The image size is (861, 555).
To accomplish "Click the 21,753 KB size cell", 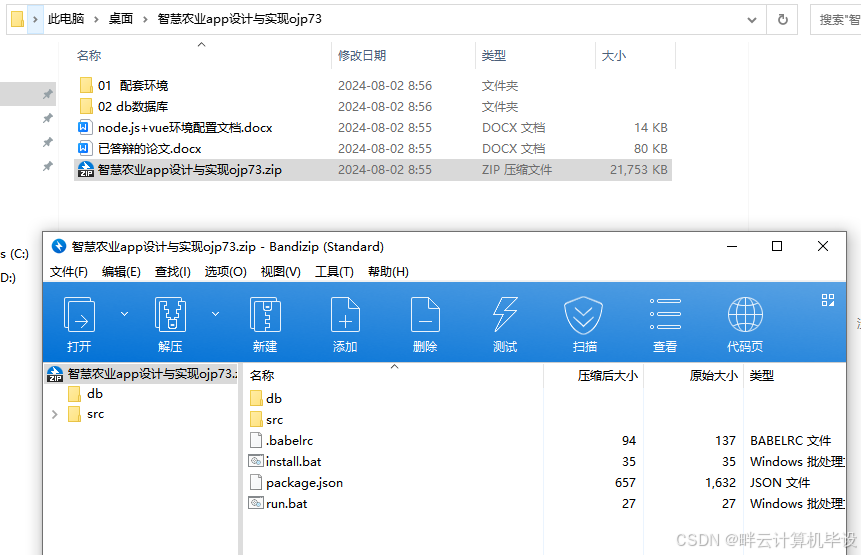I will coord(639,170).
